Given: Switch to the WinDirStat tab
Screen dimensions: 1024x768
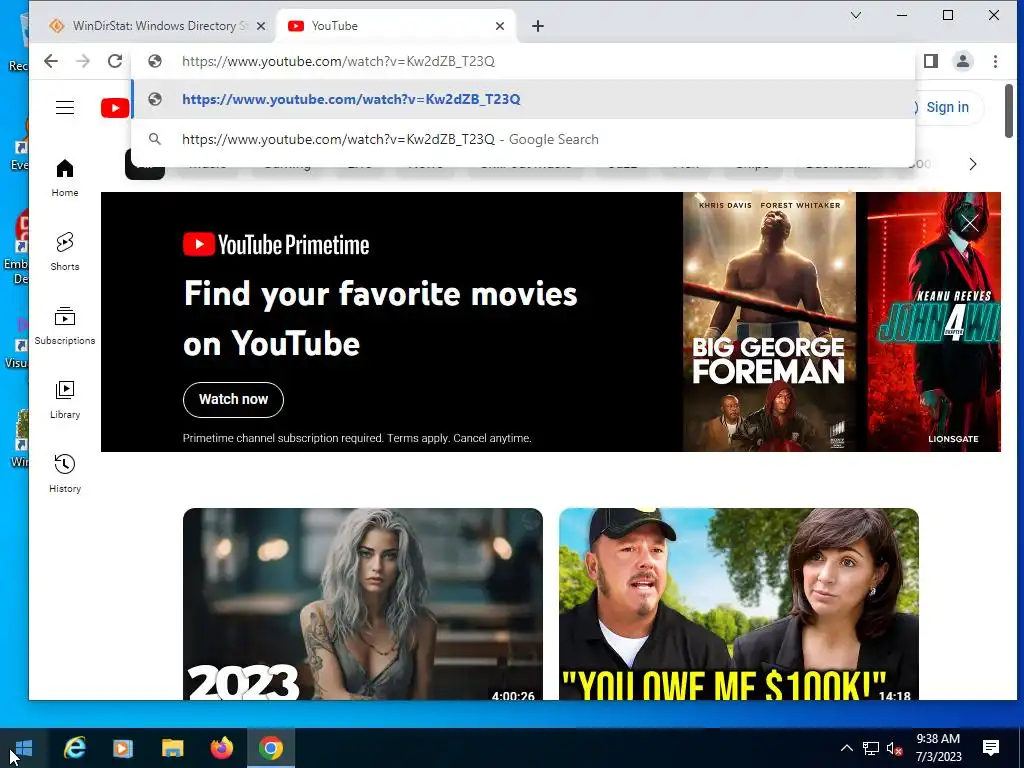Looking at the screenshot, I should 154,26.
